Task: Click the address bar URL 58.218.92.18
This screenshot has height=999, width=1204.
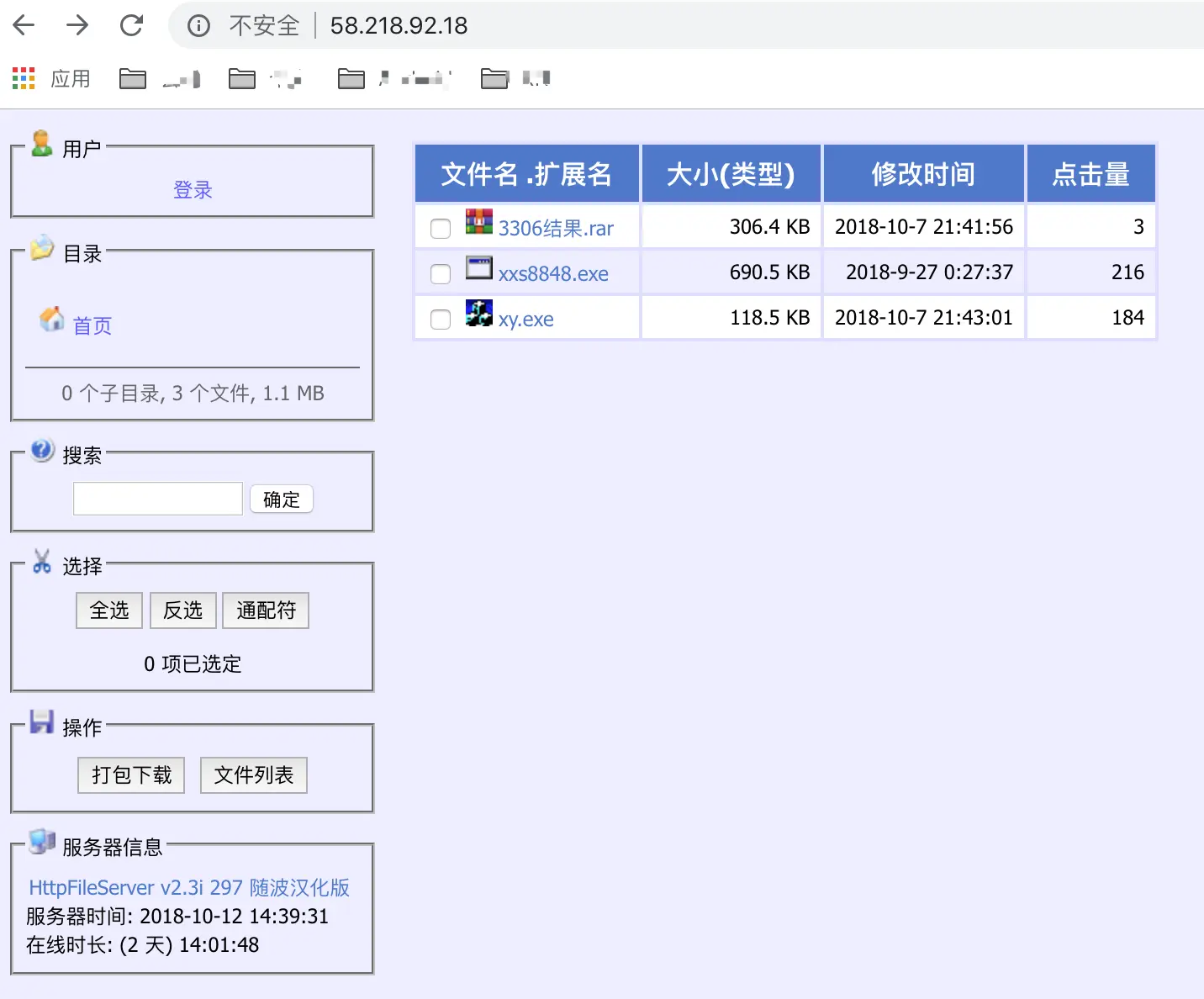Action: click(x=399, y=26)
